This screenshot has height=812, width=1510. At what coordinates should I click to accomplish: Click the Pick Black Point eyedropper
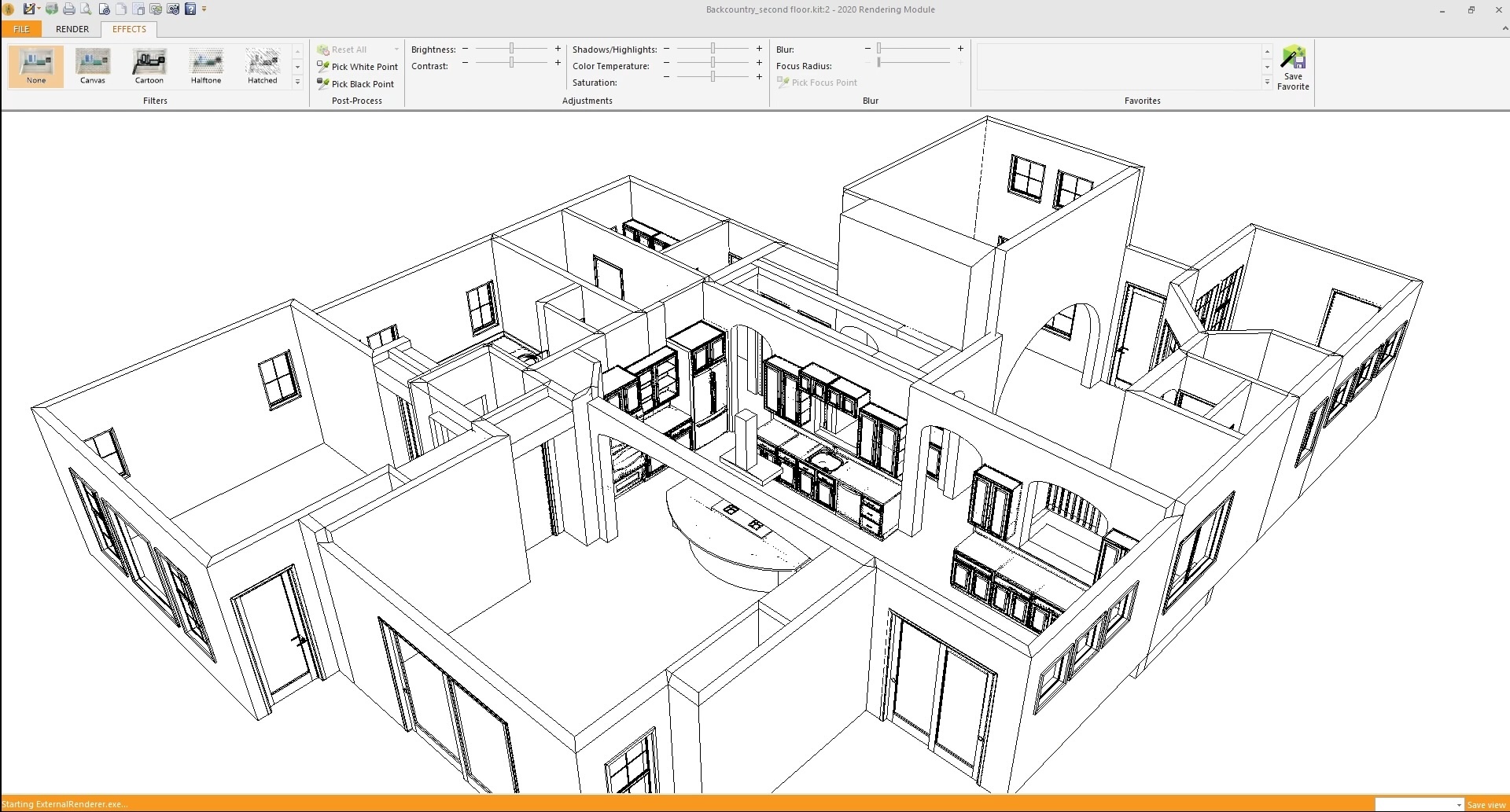pos(355,84)
